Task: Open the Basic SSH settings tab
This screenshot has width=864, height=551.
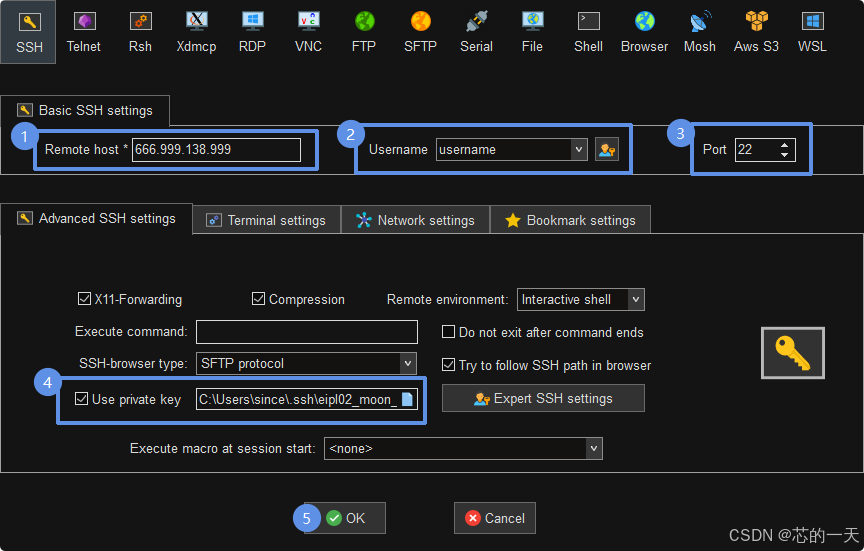Action: [85, 110]
